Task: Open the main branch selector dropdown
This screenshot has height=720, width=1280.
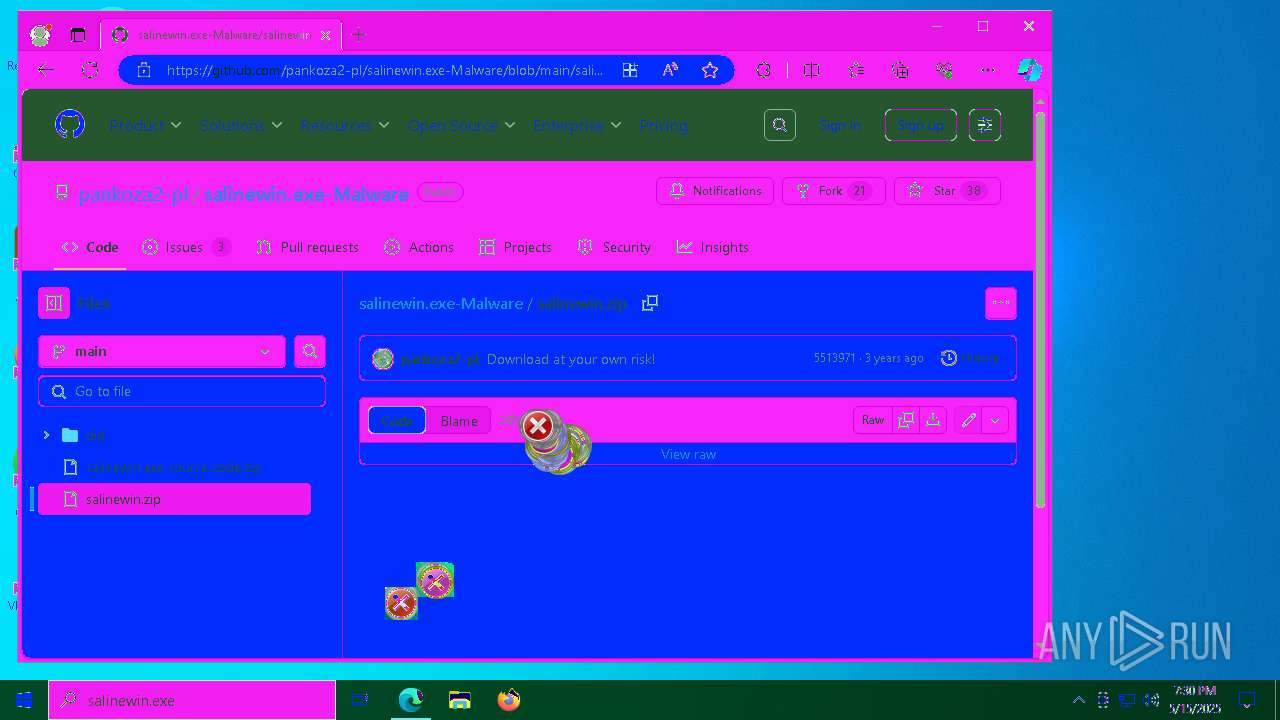Action: point(162,351)
